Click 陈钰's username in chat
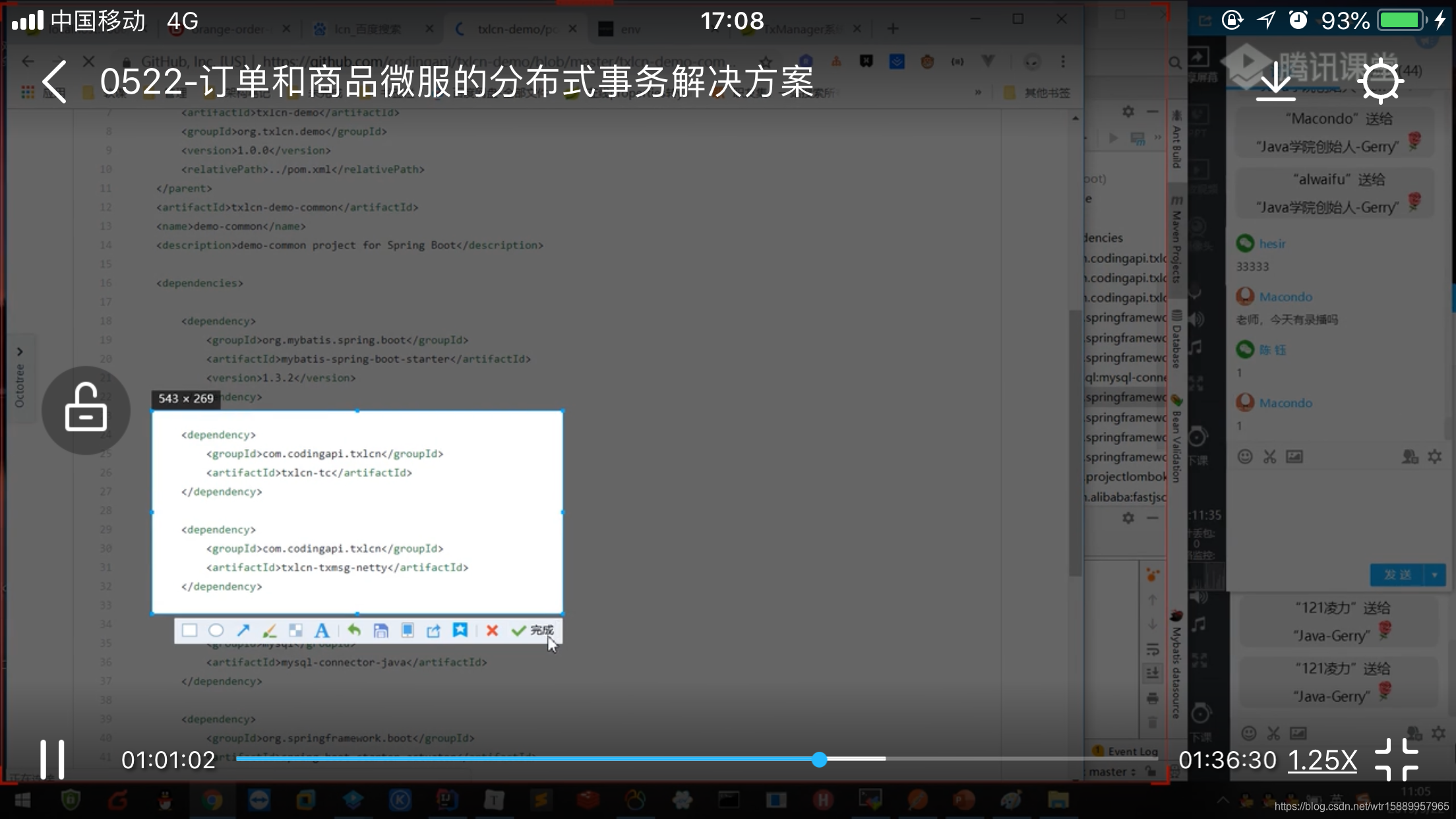Screen dimensions: 1456x819 tap(1272, 349)
